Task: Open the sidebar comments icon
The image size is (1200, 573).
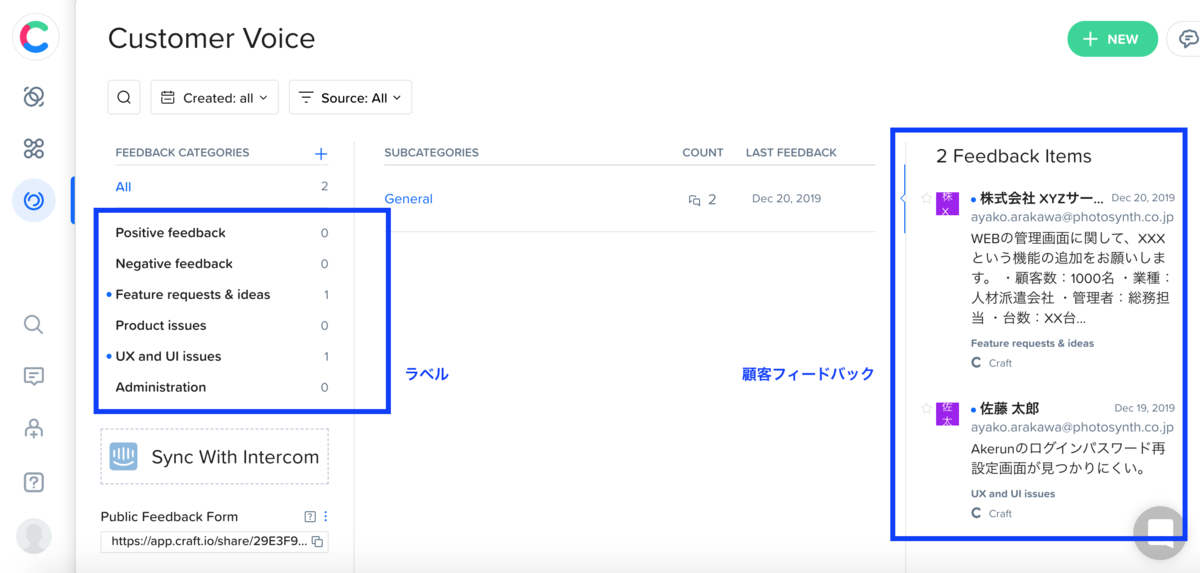Action: click(33, 376)
